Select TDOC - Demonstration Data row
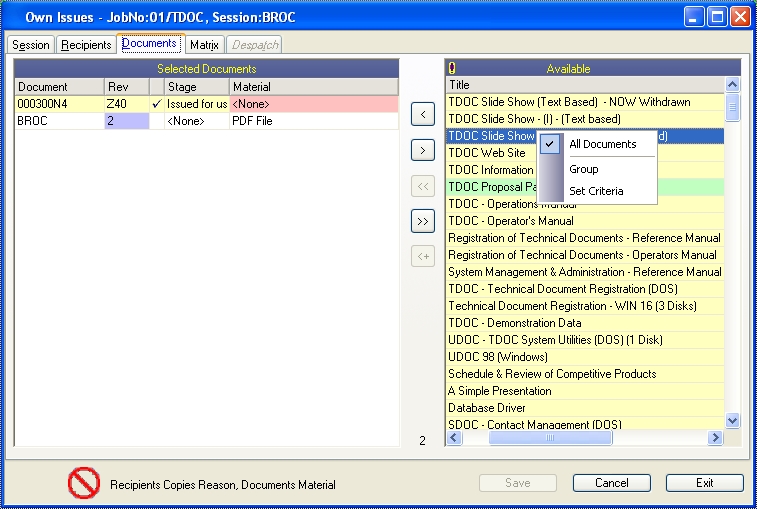The height and width of the screenshot is (509, 757). 585,323
